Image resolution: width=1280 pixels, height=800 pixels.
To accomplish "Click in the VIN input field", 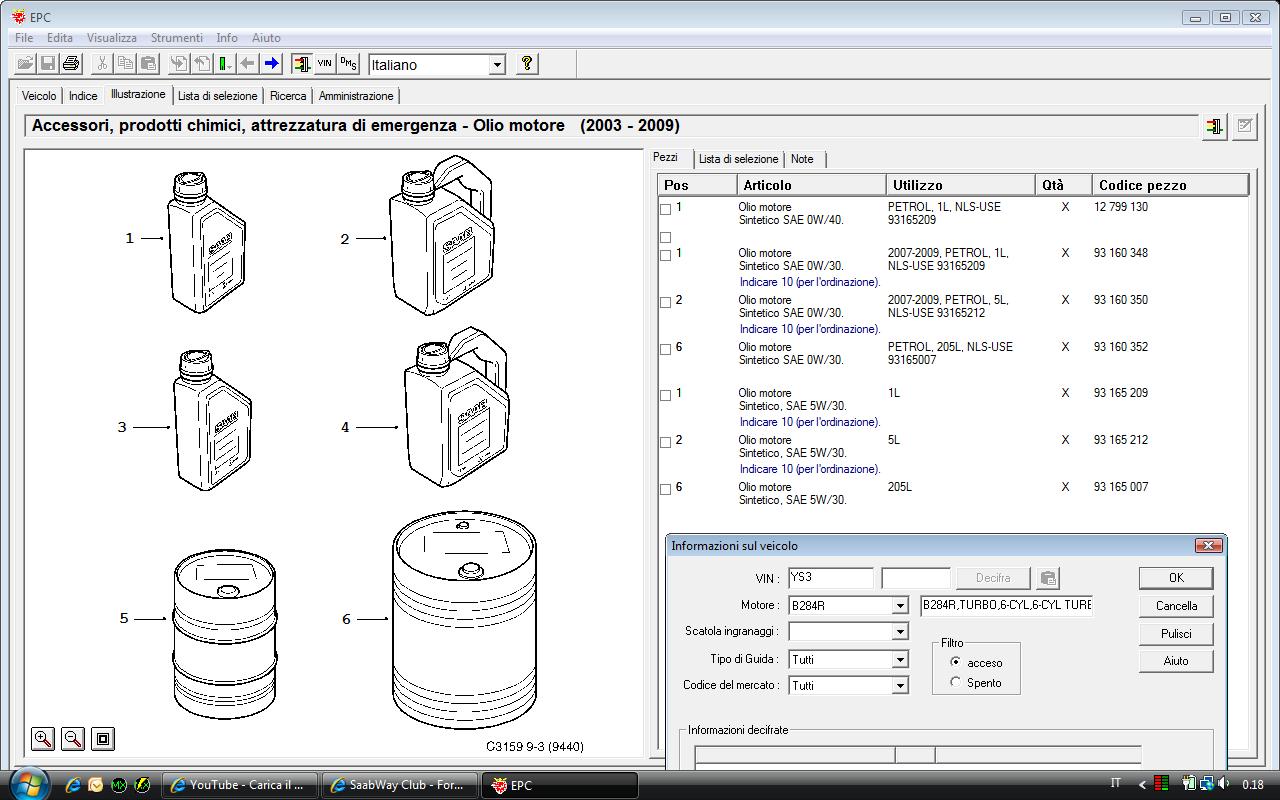I will click(830, 578).
